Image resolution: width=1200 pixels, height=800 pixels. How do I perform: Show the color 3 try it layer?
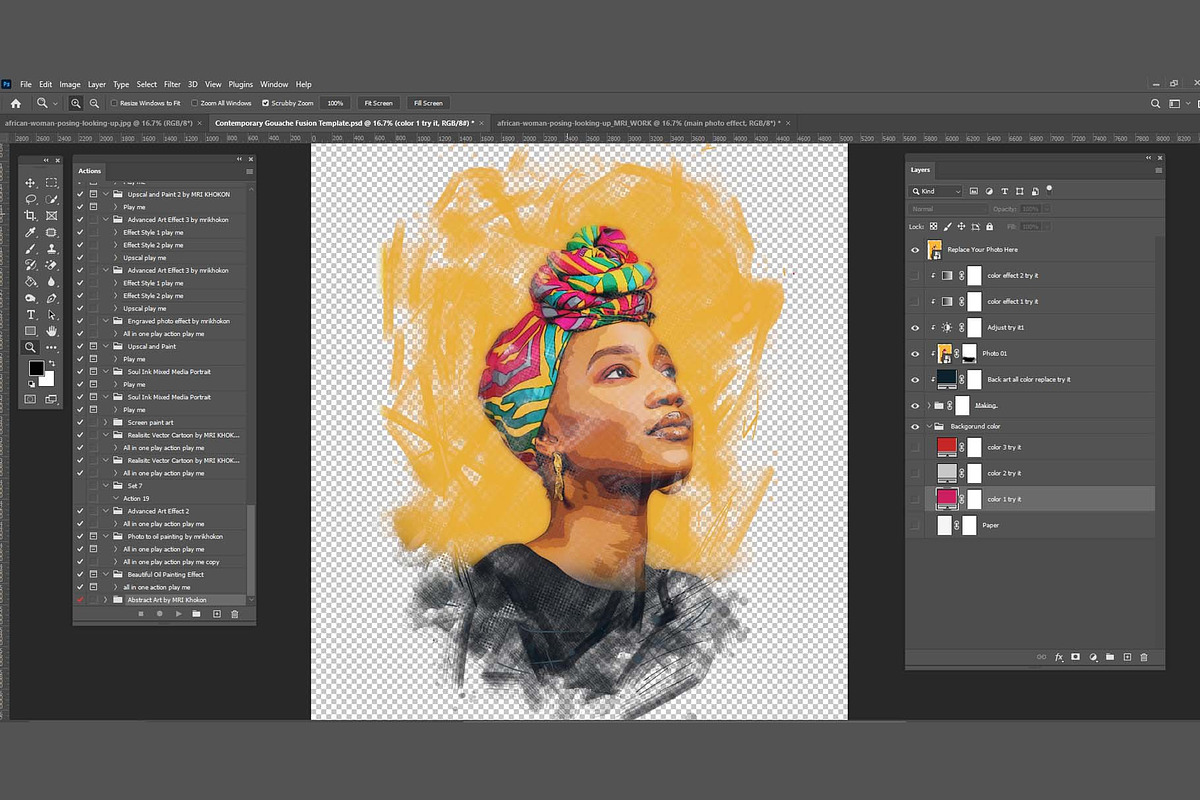pyautogui.click(x=915, y=447)
